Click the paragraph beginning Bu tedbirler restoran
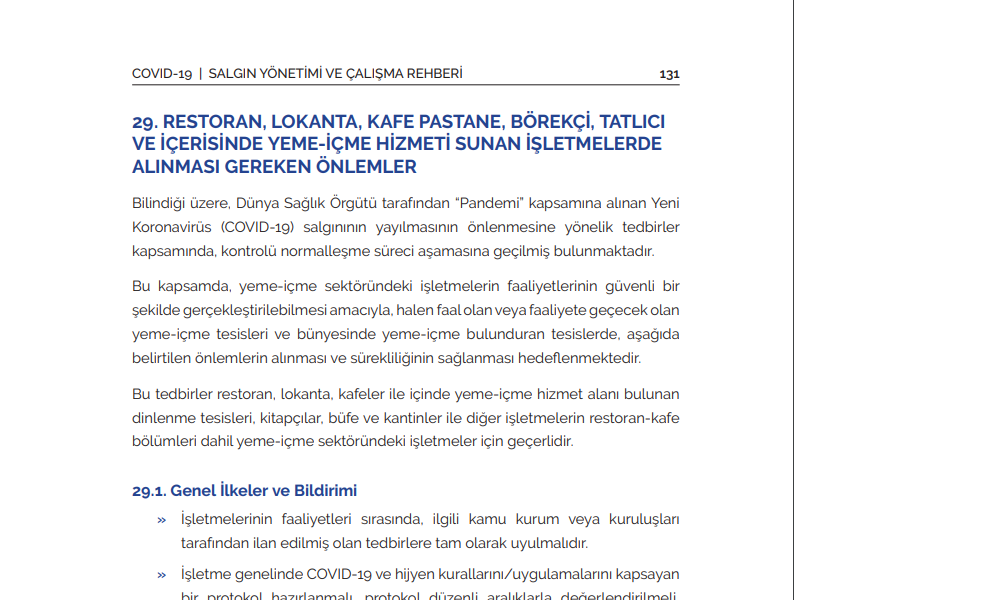This screenshot has height=600, width=1000. pos(405,418)
